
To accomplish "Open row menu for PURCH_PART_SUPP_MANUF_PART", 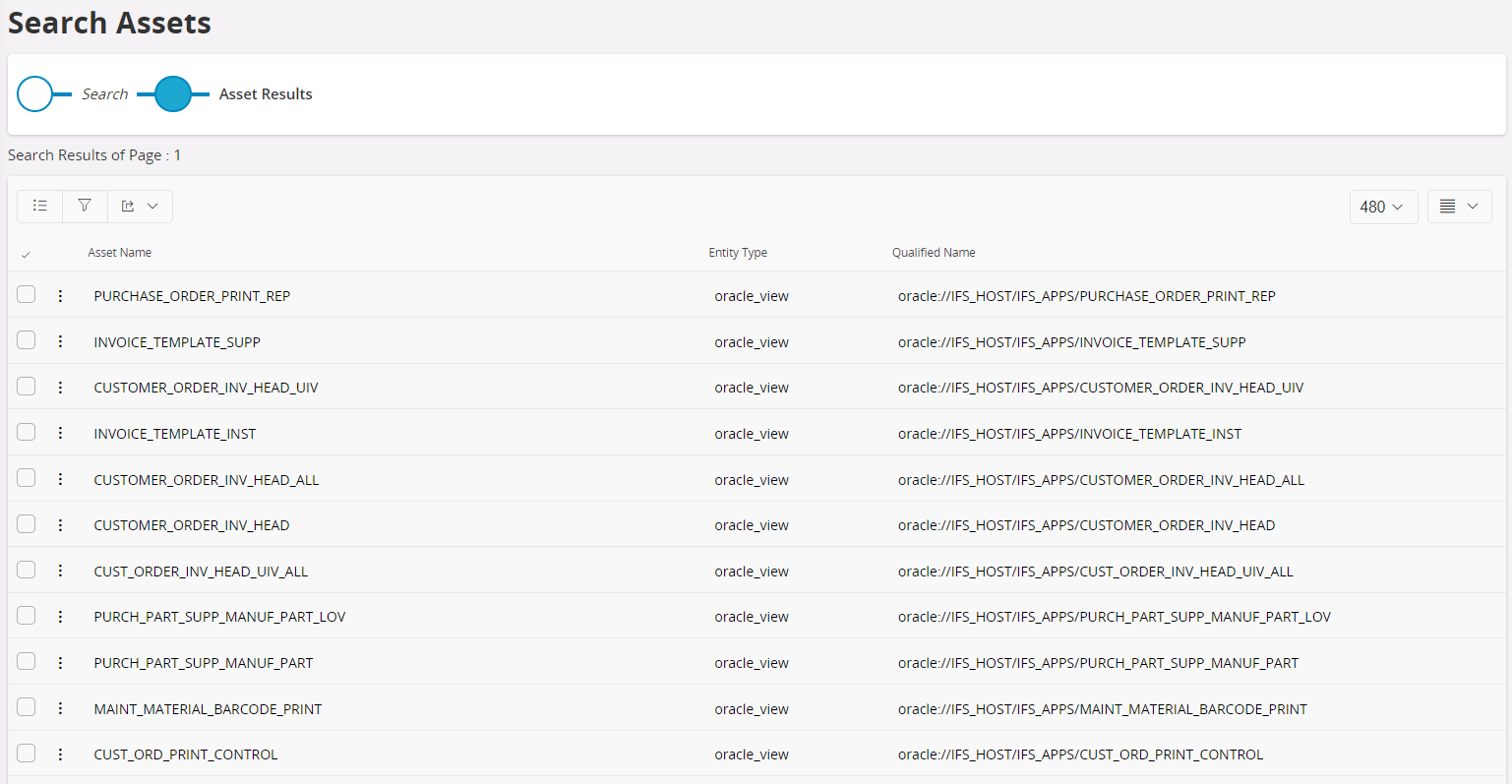I will 60,663.
